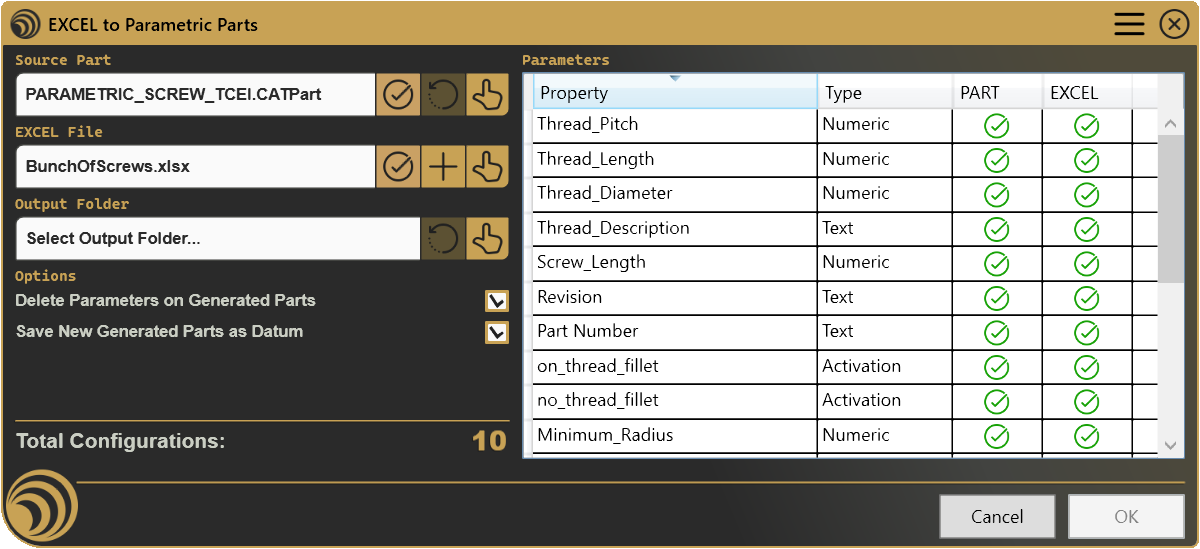Viewport: 1200px width, 549px height.
Task: Click the vertical scrollbar thumb in Parameters
Action: click(x=1171, y=209)
